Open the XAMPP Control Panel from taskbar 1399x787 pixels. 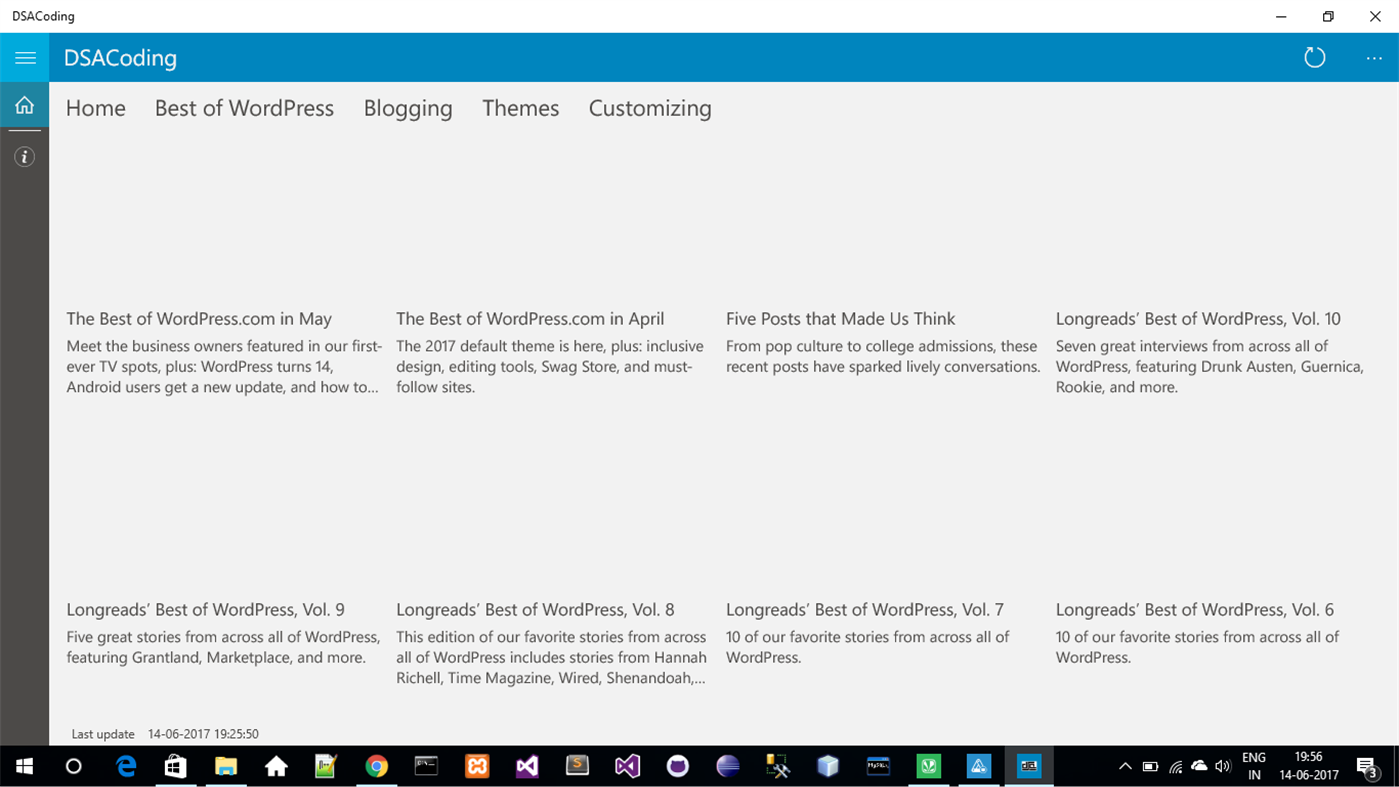coord(477,766)
